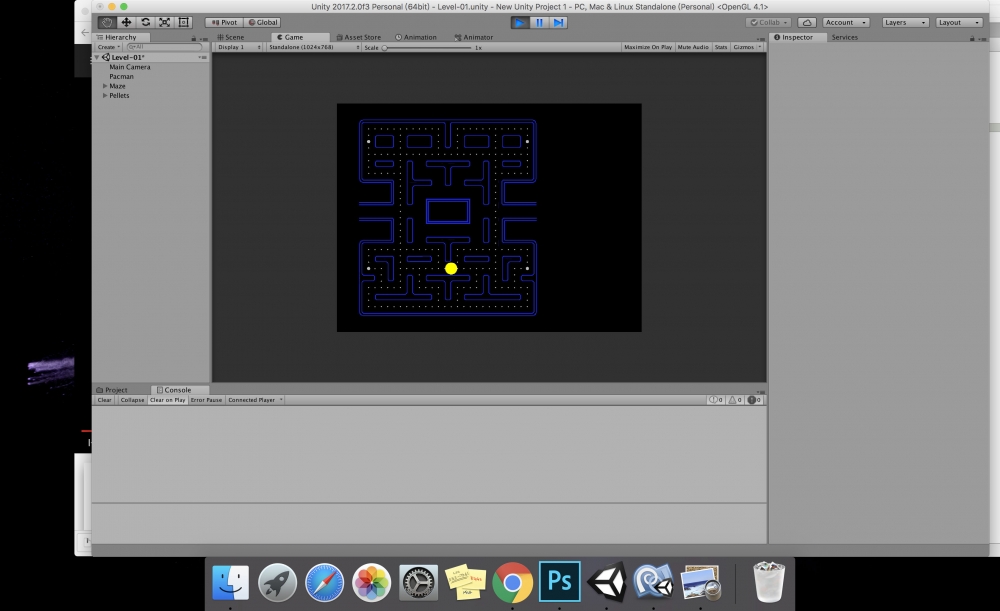Open System Preferences from the Dock
The width and height of the screenshot is (1000, 611).
418,582
